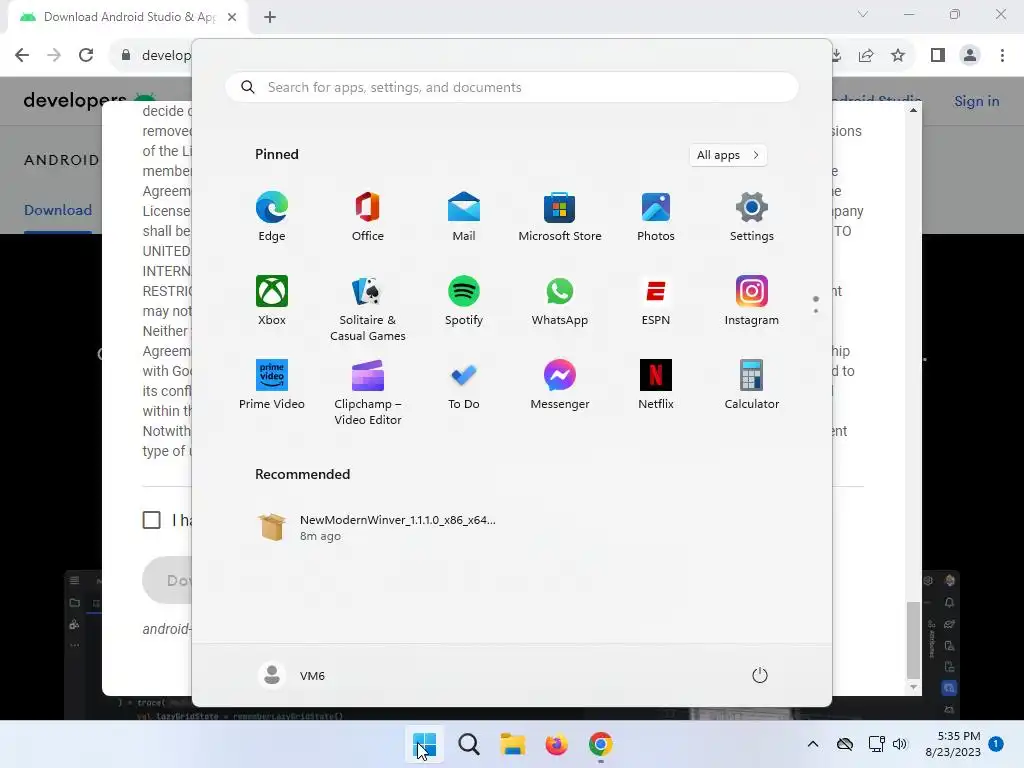The height and width of the screenshot is (768, 1024).
Task: Open Chrome tab search chevron
Action: (x=863, y=14)
